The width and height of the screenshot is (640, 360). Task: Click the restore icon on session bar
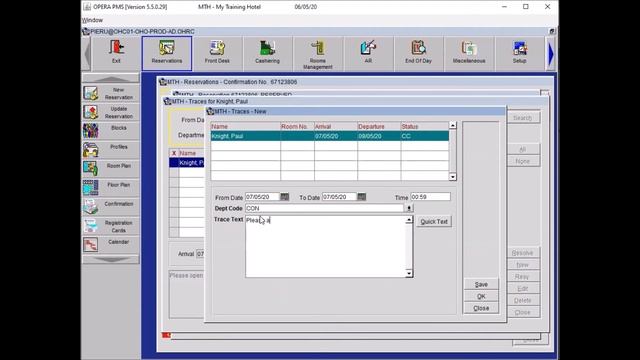coord(551,31)
